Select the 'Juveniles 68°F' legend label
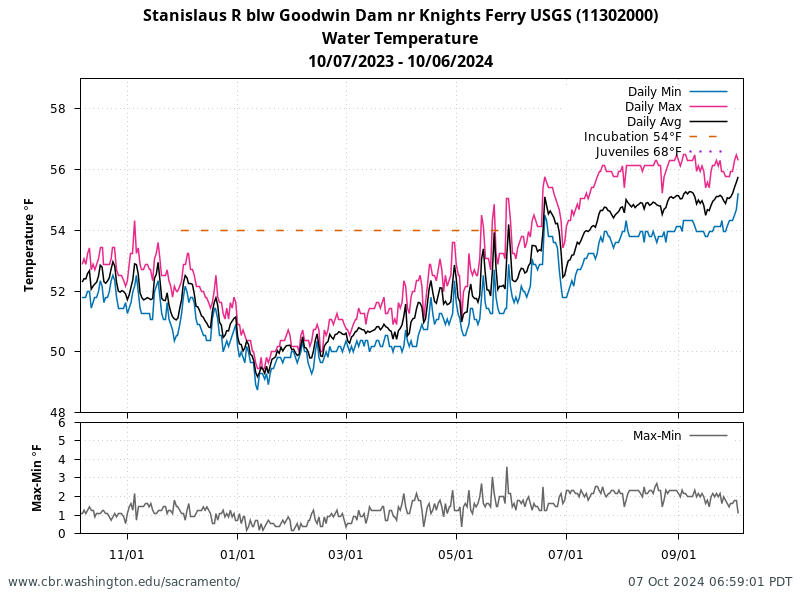This screenshot has width=800, height=600. click(x=638, y=152)
